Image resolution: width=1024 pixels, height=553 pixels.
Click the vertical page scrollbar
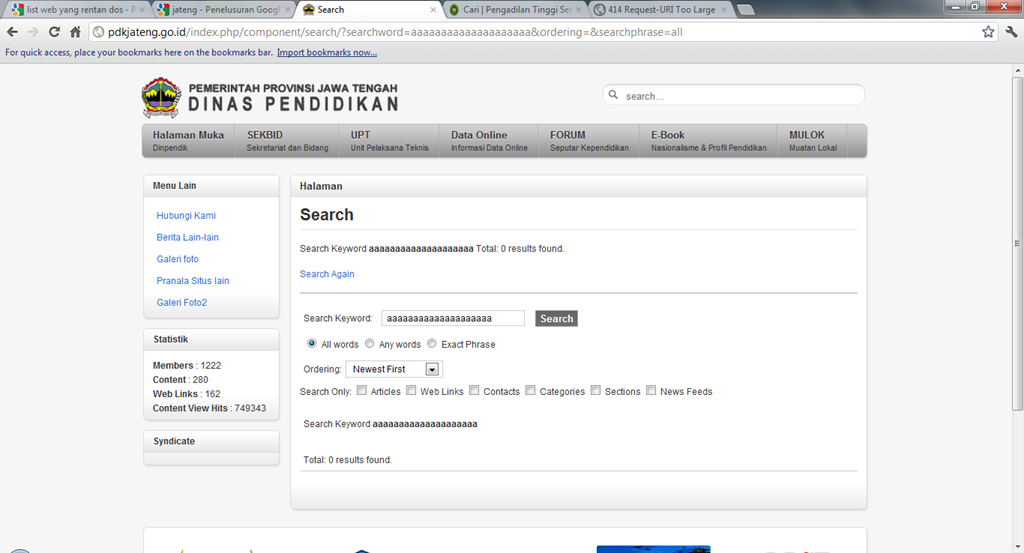click(x=1017, y=244)
